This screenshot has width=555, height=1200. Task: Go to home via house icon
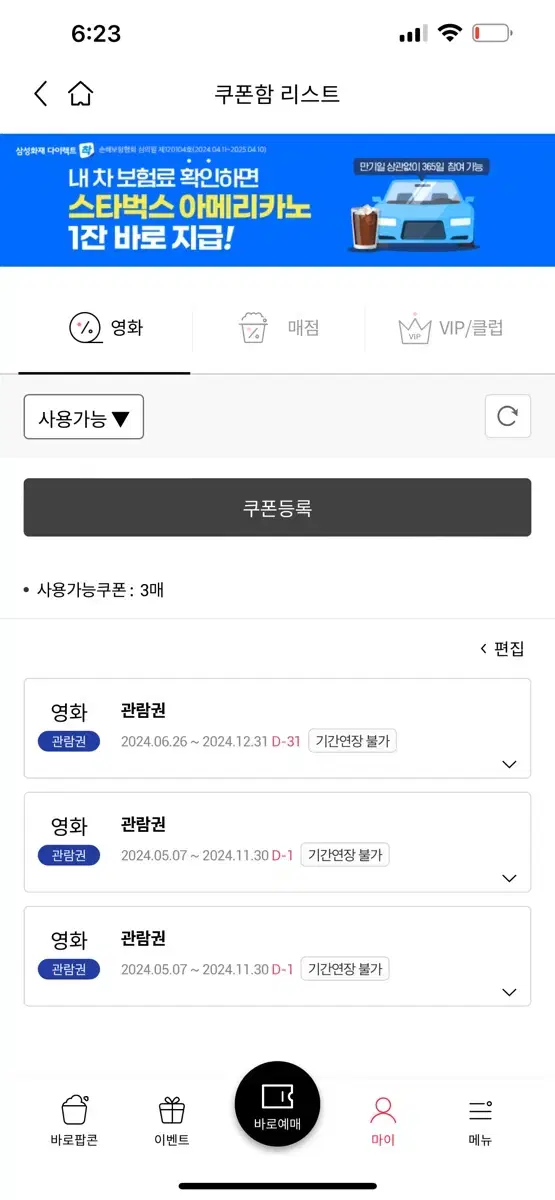(x=80, y=94)
